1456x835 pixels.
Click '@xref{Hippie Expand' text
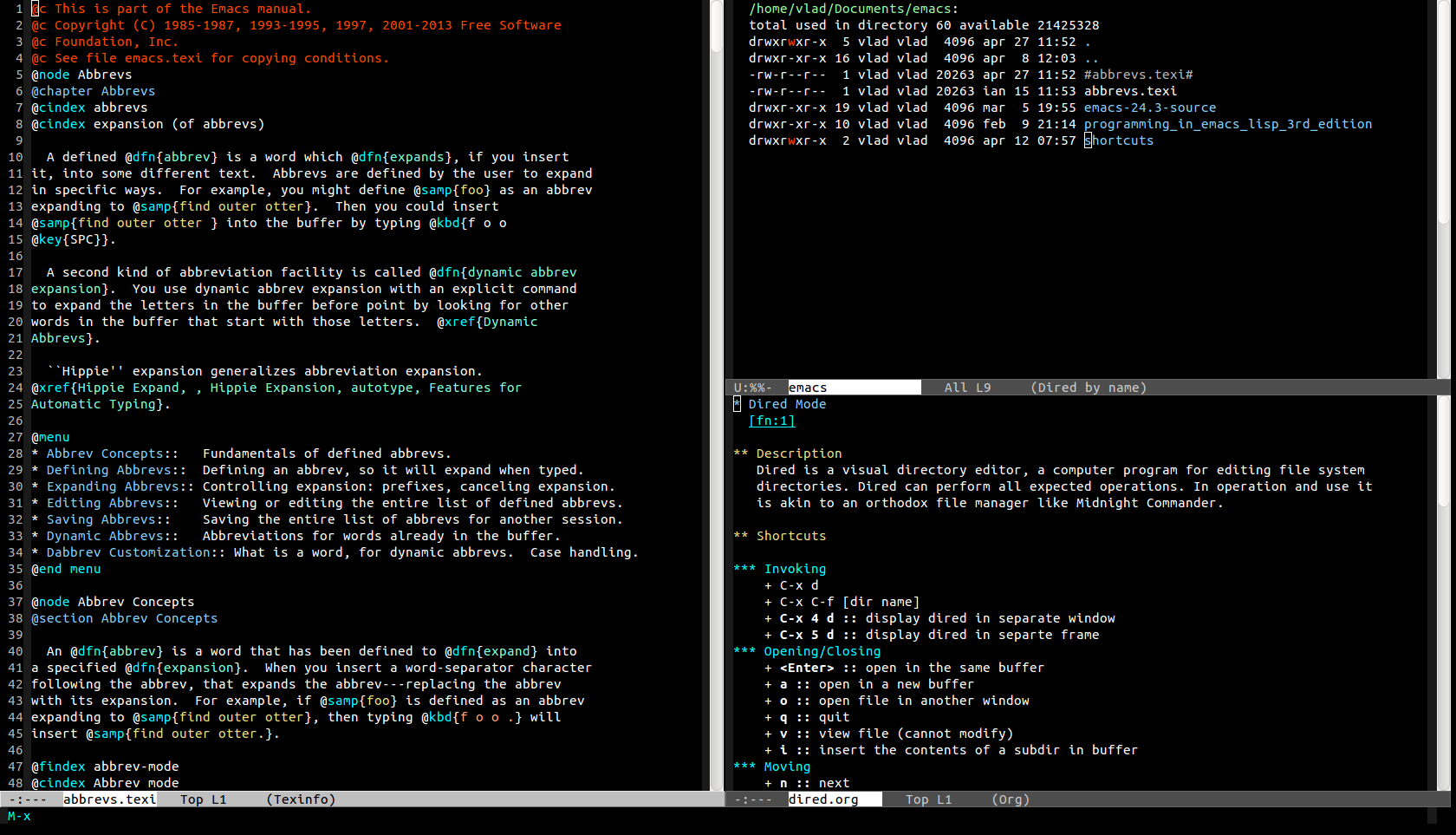105,388
